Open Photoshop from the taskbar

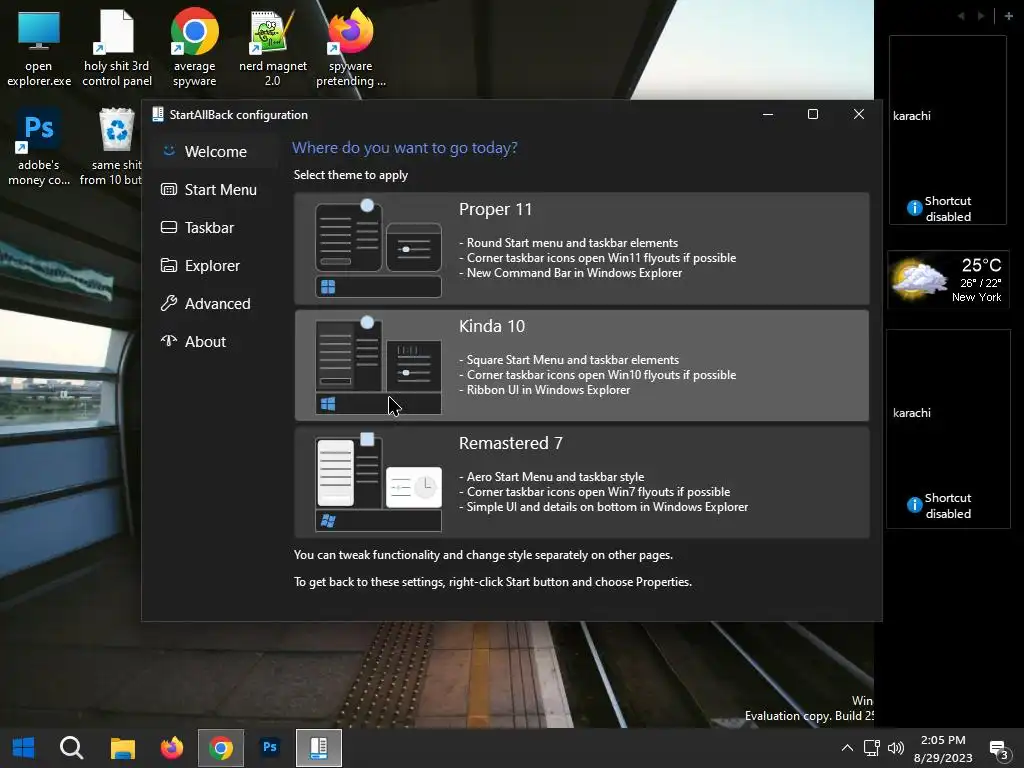tap(270, 748)
